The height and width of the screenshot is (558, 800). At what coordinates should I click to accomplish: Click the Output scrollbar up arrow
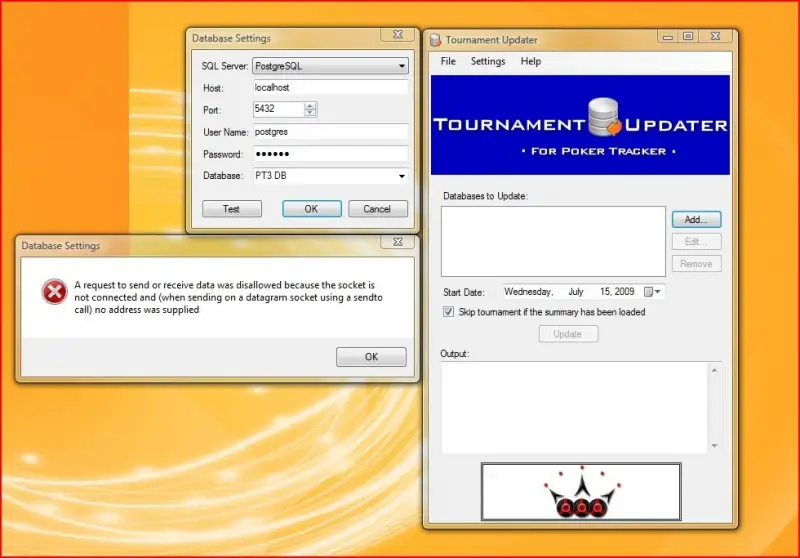coord(714,370)
